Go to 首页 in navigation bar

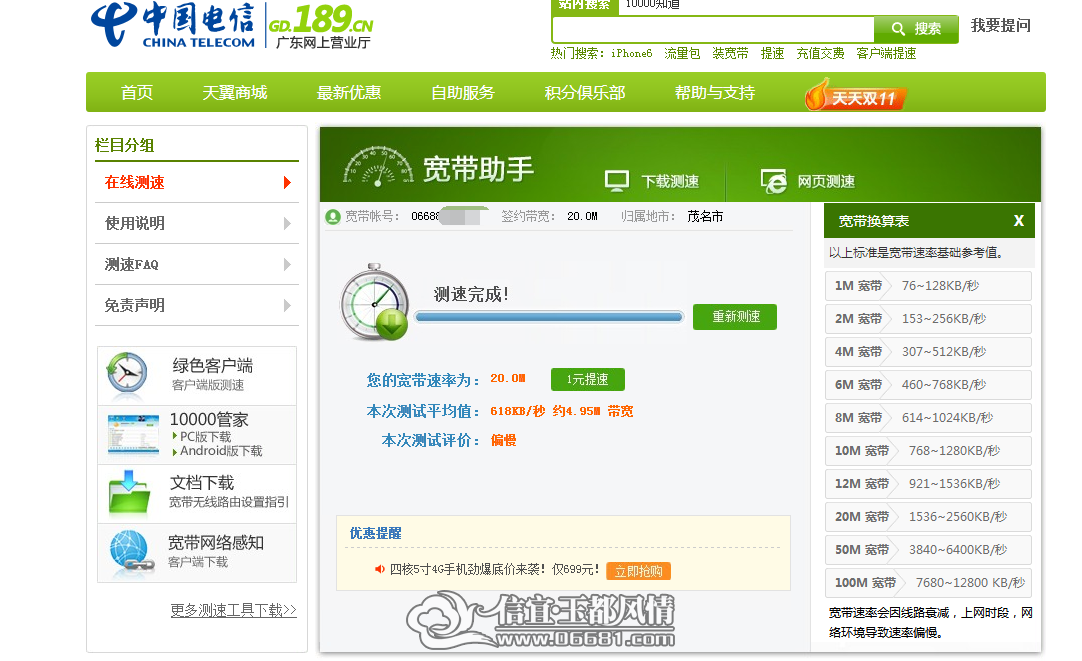(137, 92)
